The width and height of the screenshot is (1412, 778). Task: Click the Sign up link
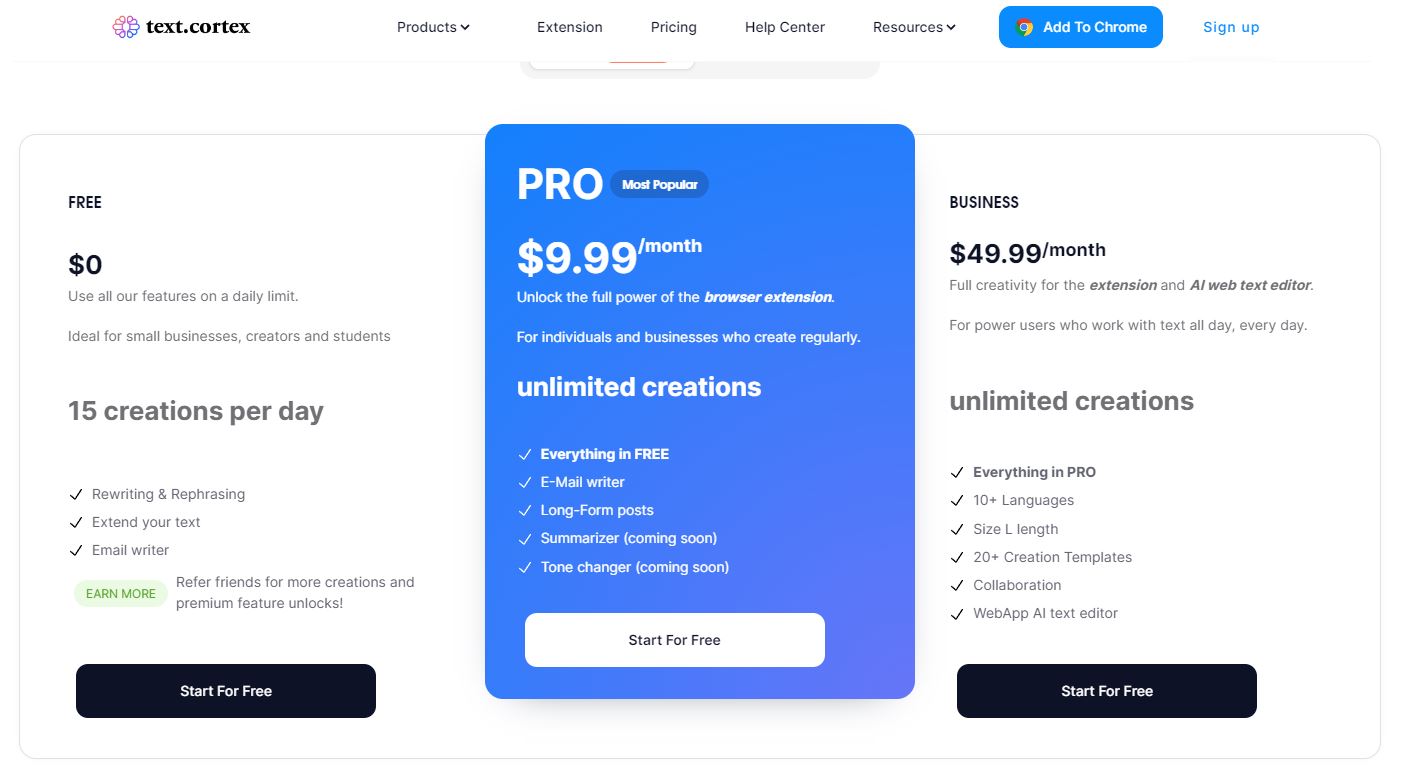[x=1231, y=27]
